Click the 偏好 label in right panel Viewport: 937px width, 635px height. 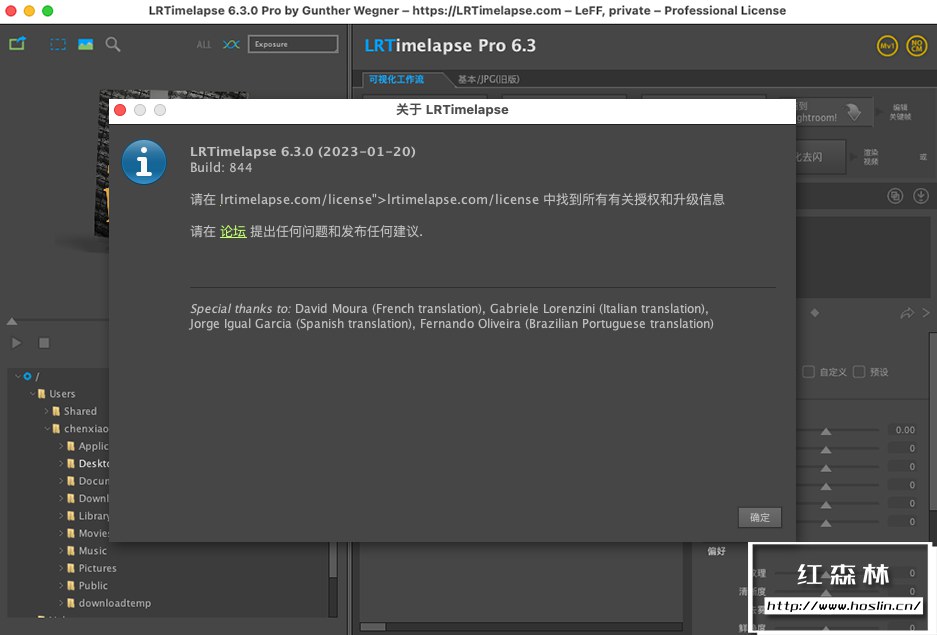tap(716, 551)
